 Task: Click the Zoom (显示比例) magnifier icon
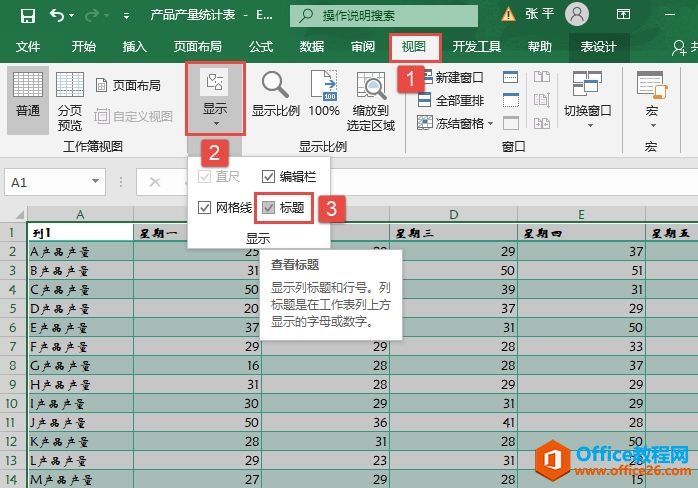click(276, 95)
